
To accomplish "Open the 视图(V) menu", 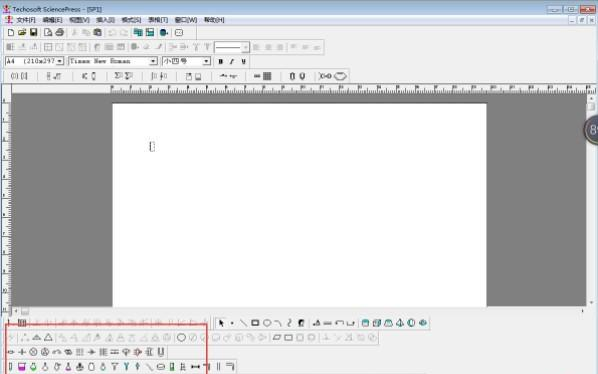I will pos(79,20).
